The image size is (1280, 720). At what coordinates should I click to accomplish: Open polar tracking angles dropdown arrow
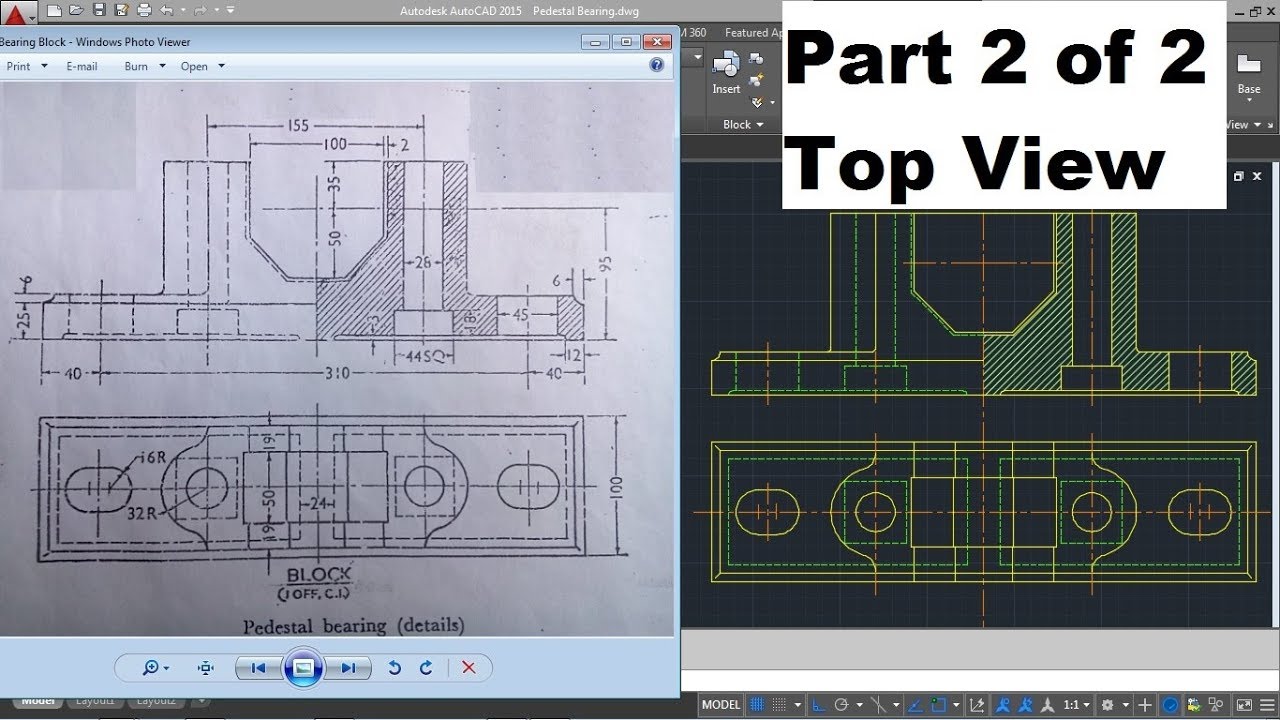click(859, 705)
